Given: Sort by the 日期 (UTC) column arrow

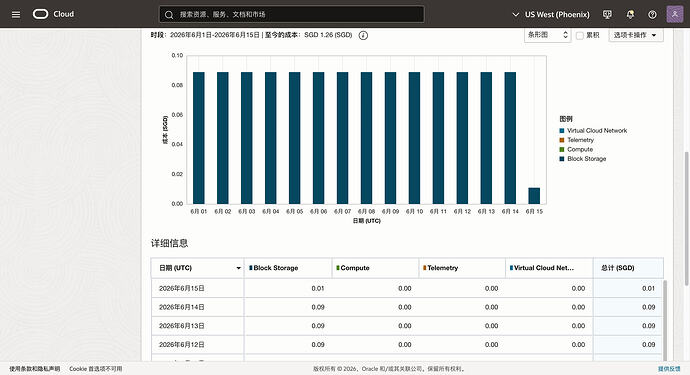Looking at the screenshot, I should (239, 268).
